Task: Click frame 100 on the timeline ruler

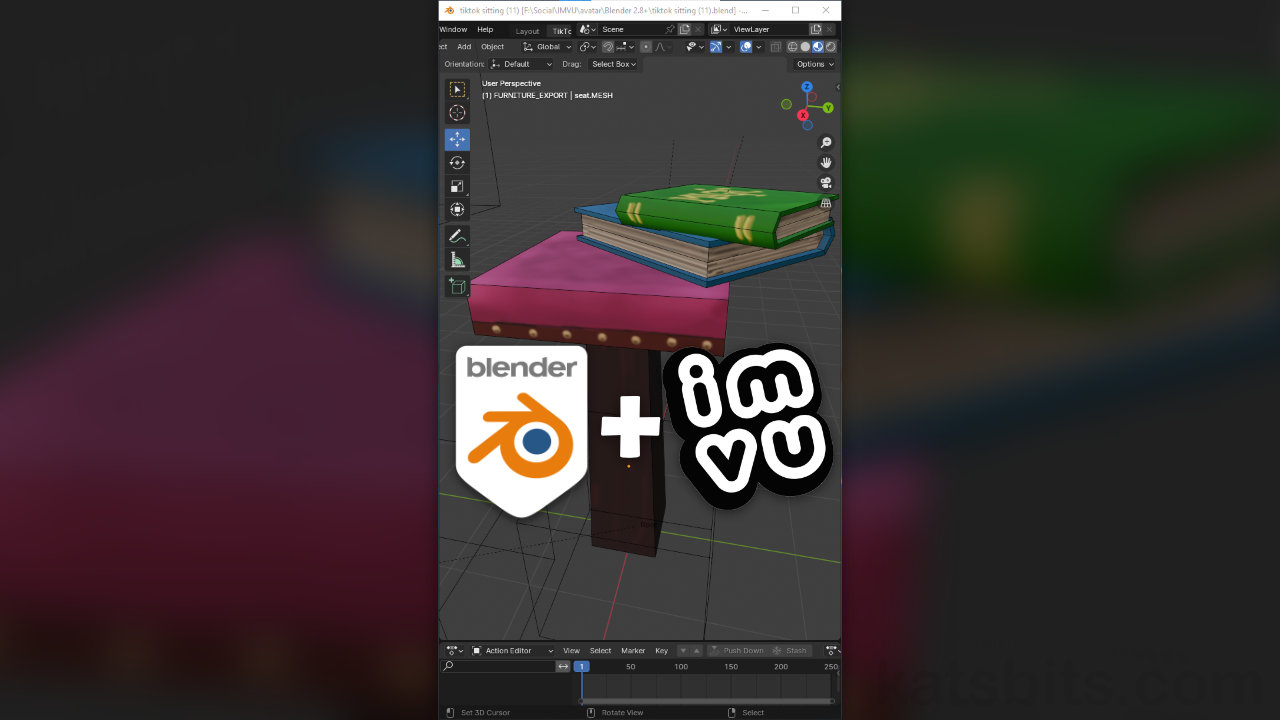Action: 681,666
